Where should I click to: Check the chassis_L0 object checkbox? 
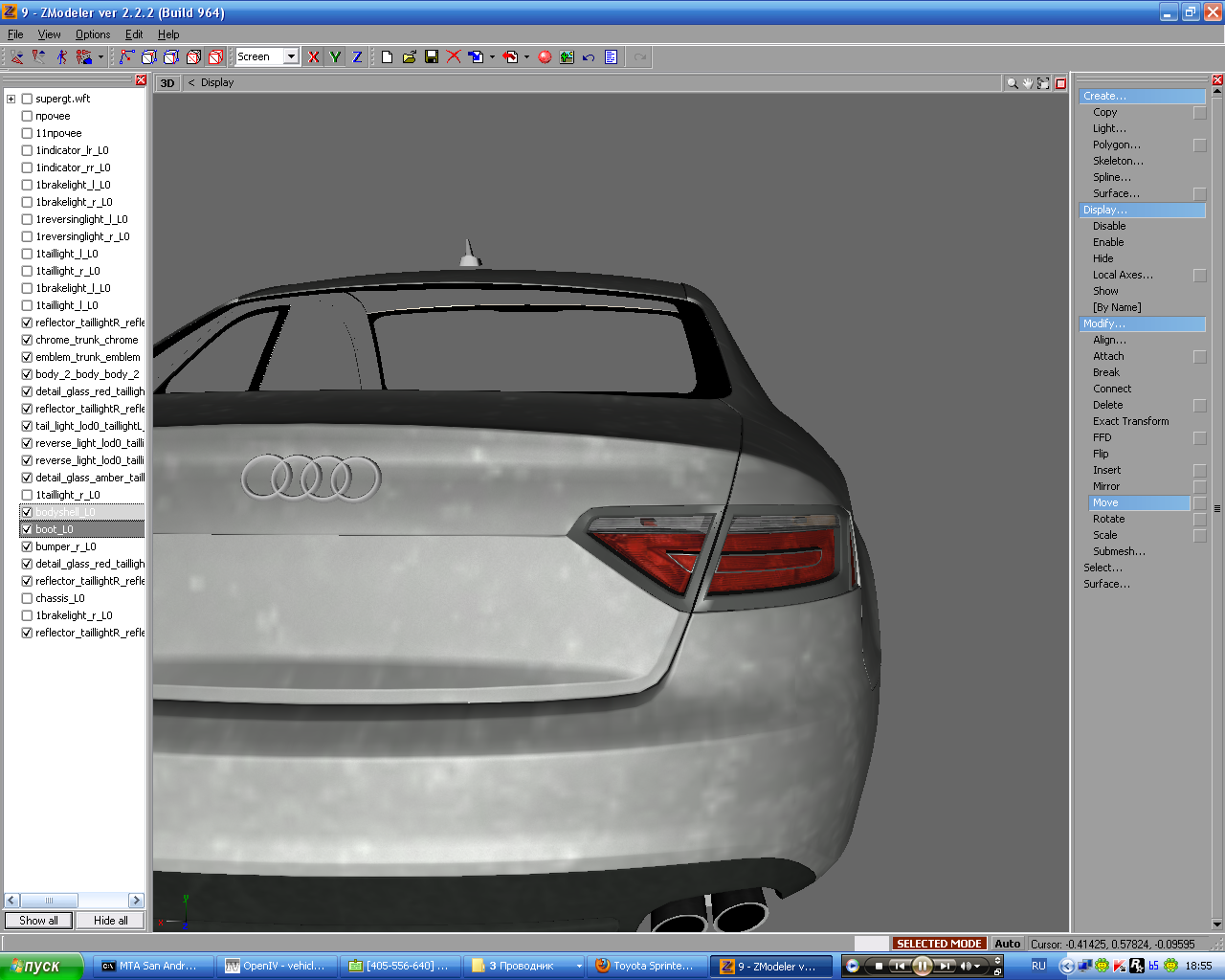tap(27, 598)
